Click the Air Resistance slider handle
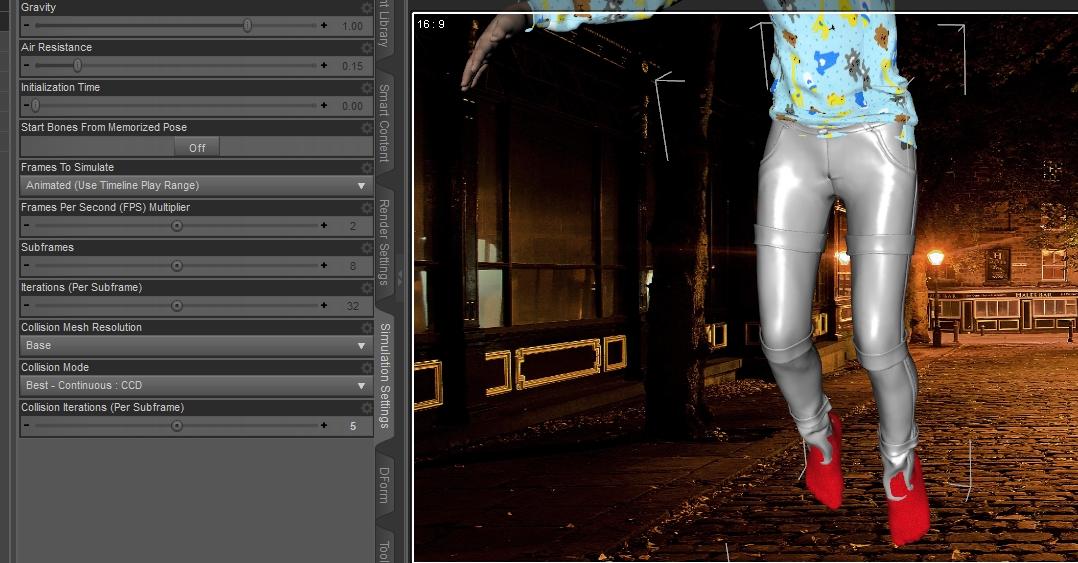The height and width of the screenshot is (563, 1078). point(78,65)
